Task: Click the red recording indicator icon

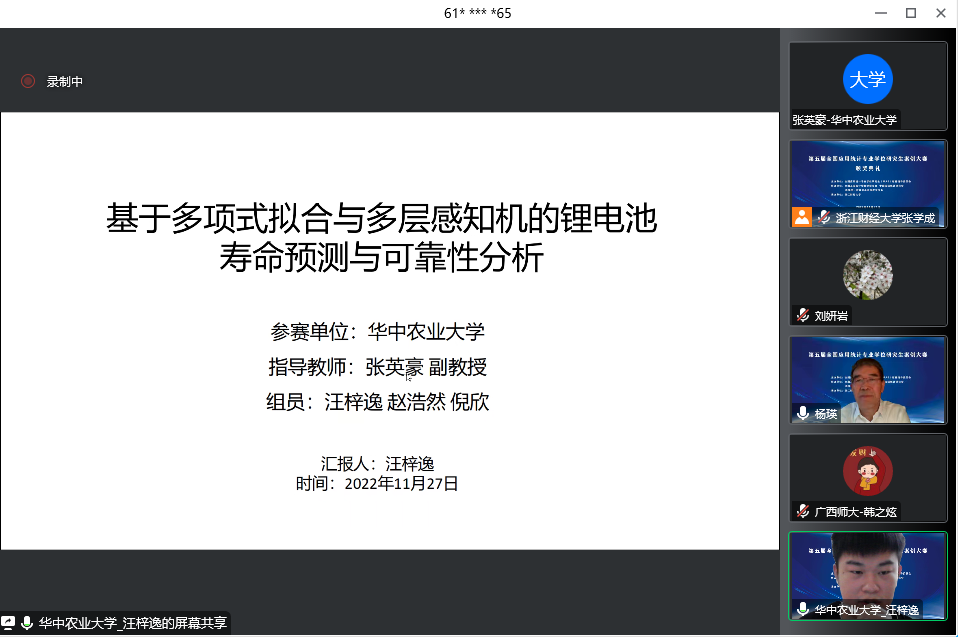Action: point(28,81)
